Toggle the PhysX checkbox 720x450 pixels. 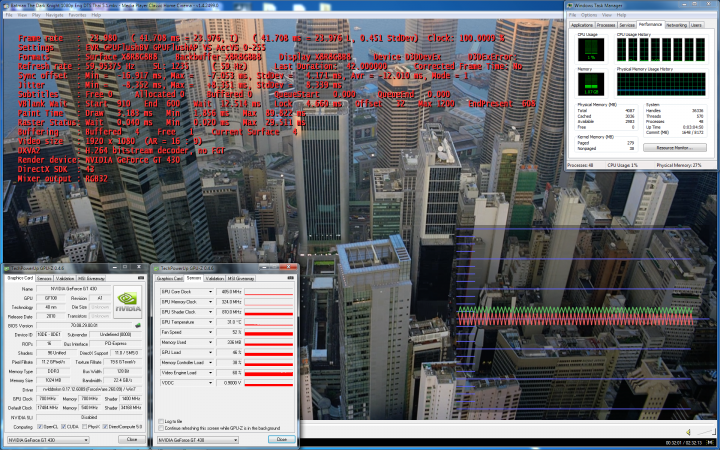(x=84, y=427)
